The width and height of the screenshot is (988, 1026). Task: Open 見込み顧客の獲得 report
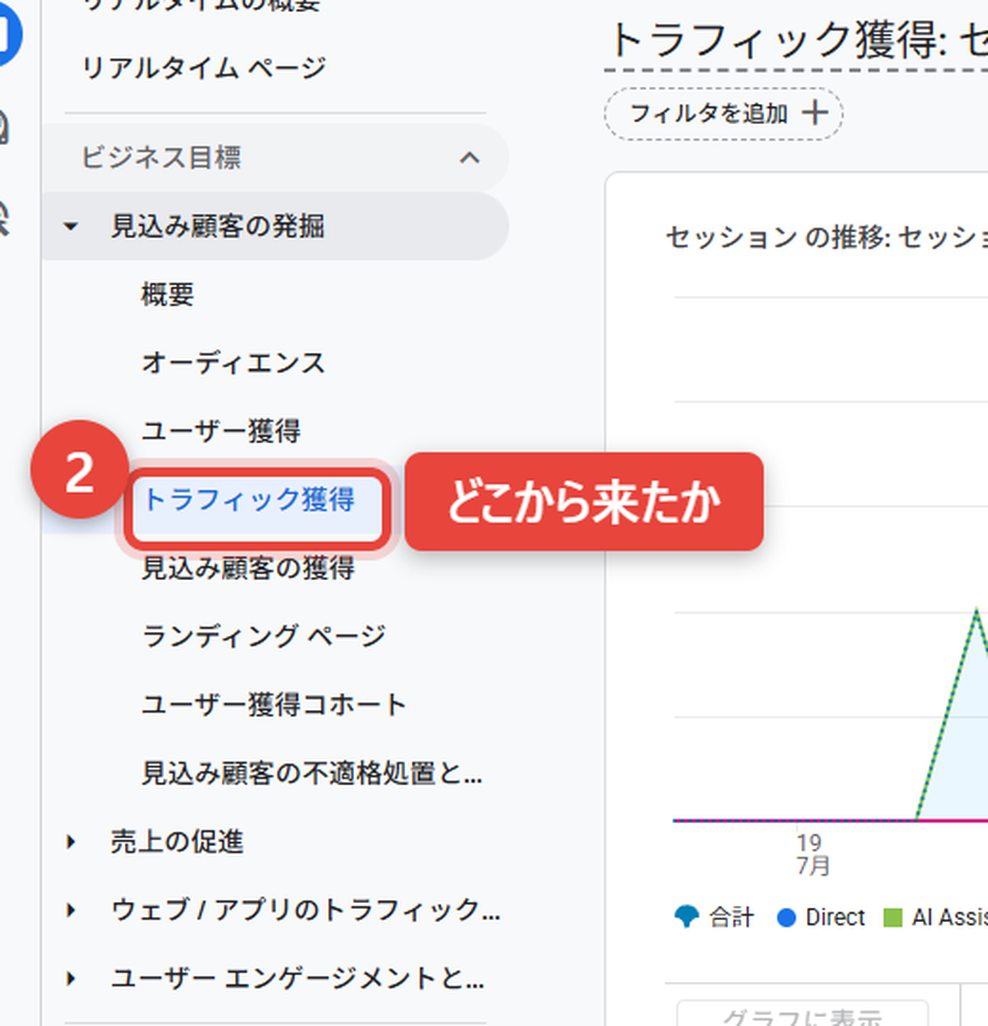pos(249,567)
